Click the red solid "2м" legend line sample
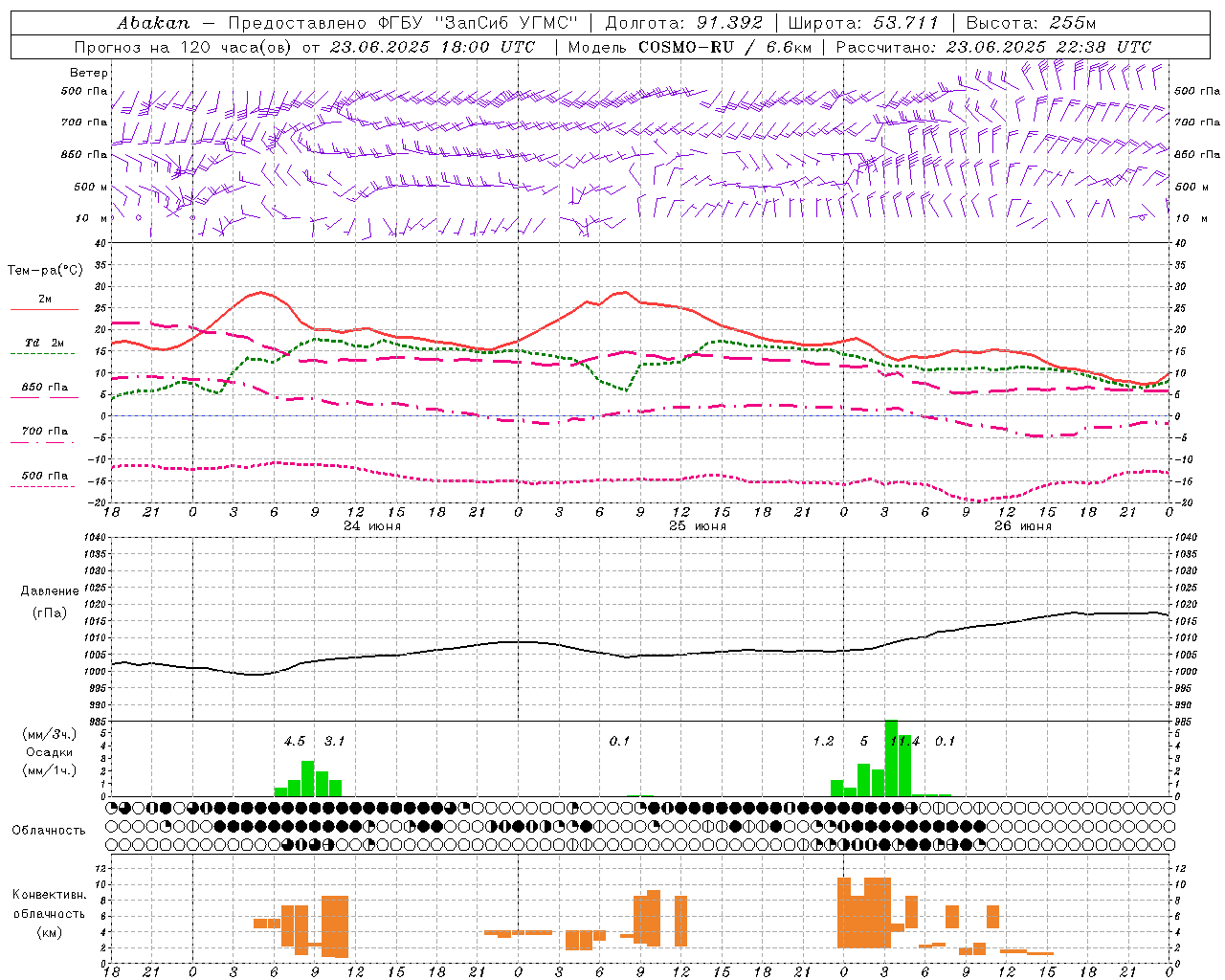This screenshot has height=980, width=1225. click(x=44, y=309)
